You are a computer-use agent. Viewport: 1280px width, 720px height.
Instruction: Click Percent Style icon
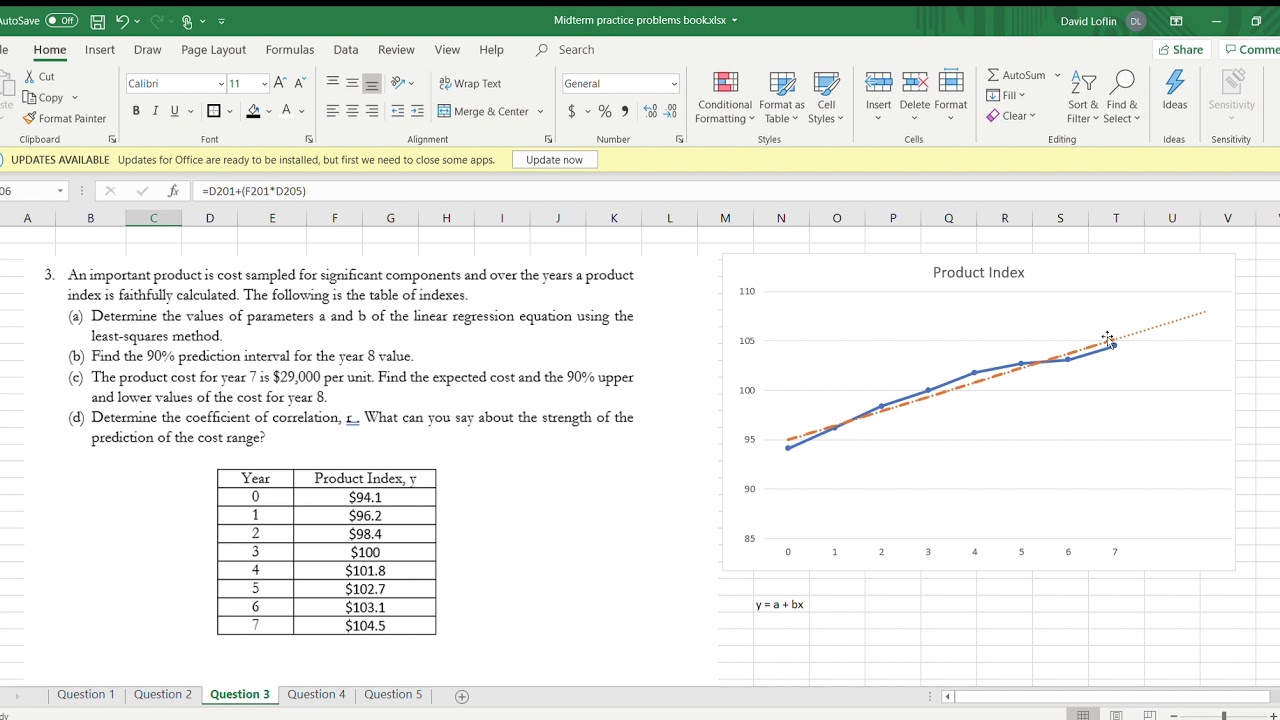(x=605, y=111)
